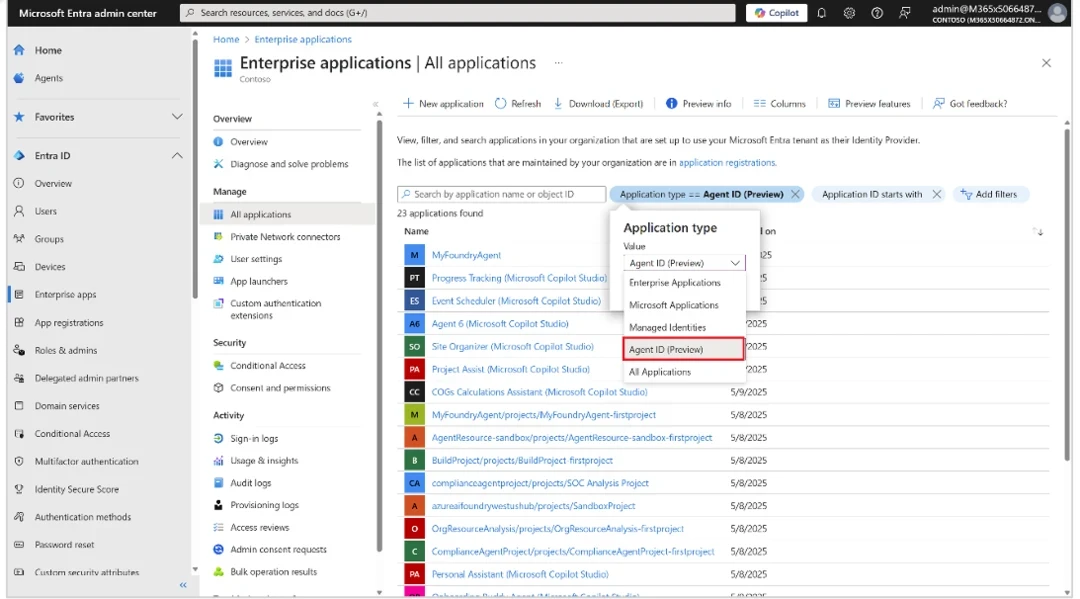This screenshot has height=599, width=1080.
Task: Collapse the Entra ID section
Action: pos(177,156)
